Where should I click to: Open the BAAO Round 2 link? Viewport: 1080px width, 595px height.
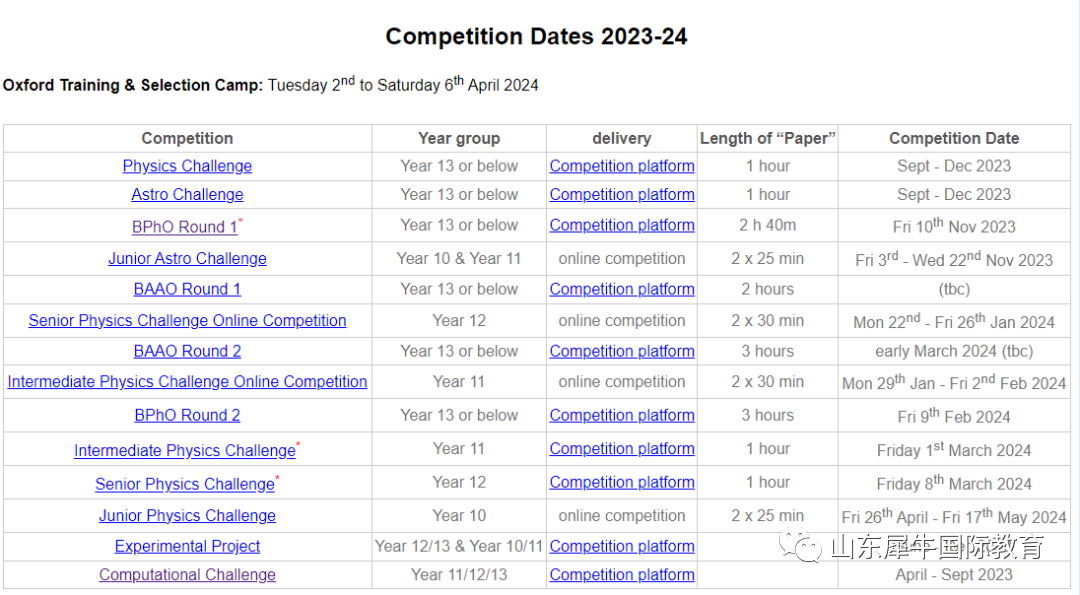(187, 351)
